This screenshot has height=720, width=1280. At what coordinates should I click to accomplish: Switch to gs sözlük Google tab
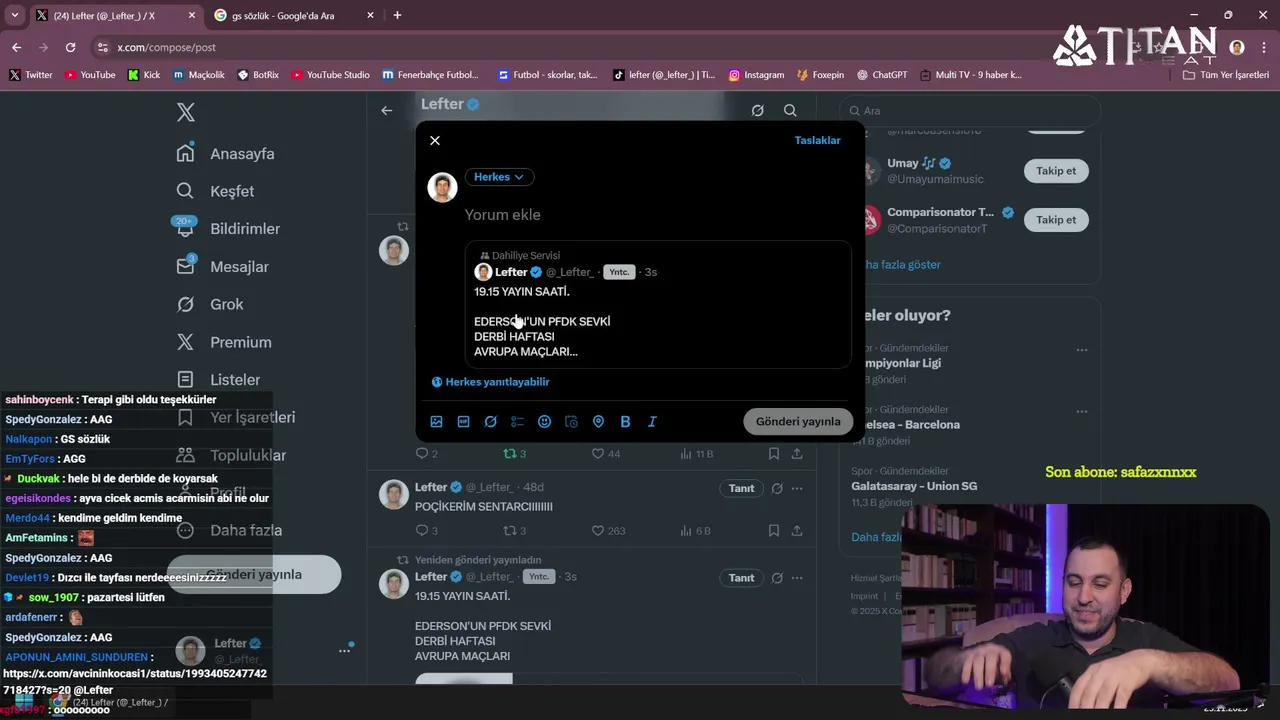pos(291,16)
